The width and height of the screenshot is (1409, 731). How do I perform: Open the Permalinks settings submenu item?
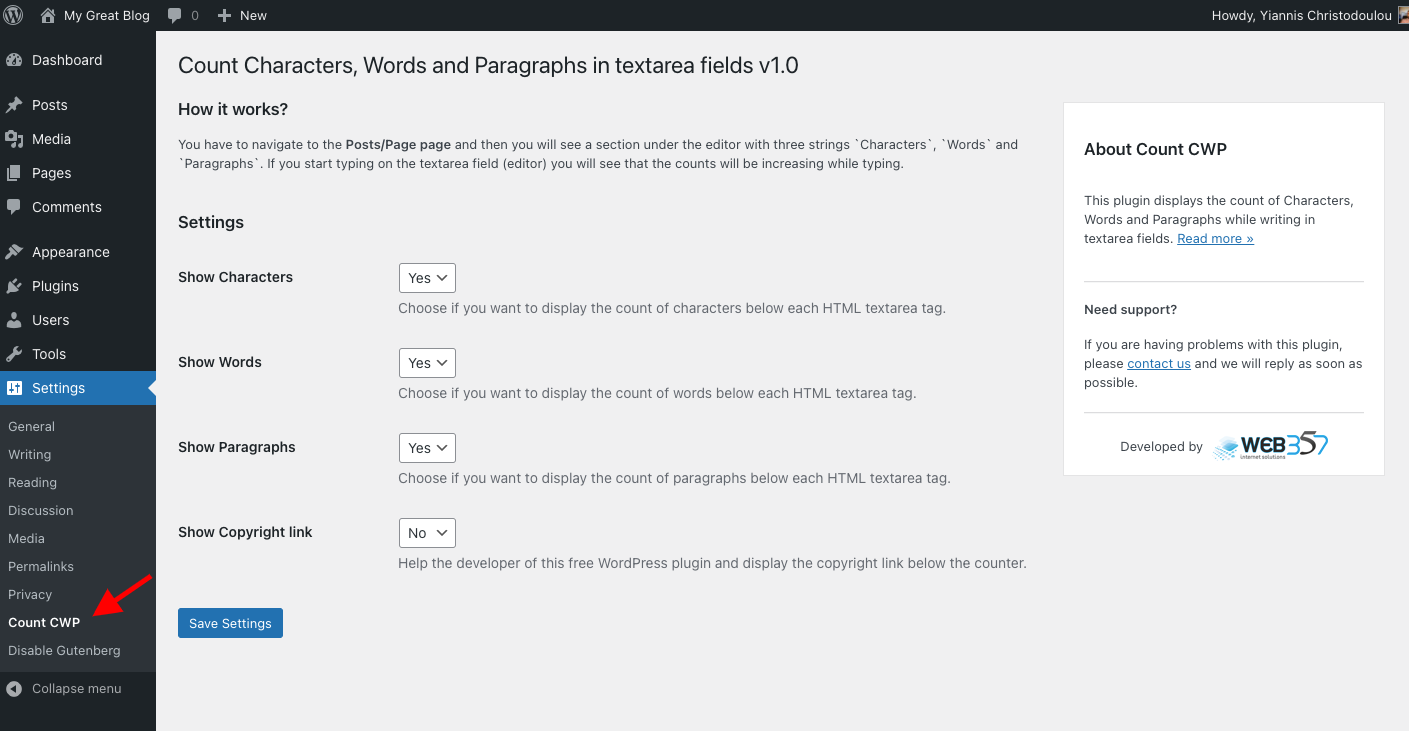pyautogui.click(x=41, y=566)
